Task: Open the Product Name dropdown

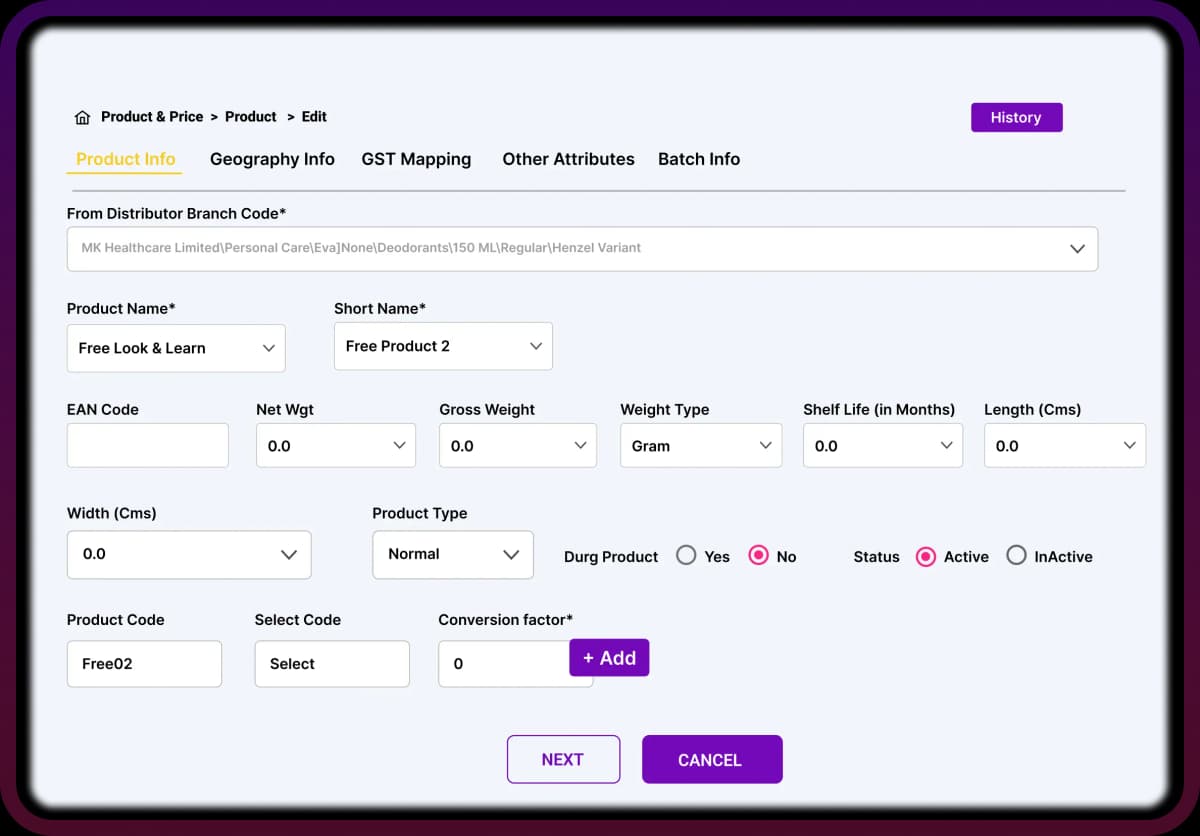Action: click(x=268, y=348)
